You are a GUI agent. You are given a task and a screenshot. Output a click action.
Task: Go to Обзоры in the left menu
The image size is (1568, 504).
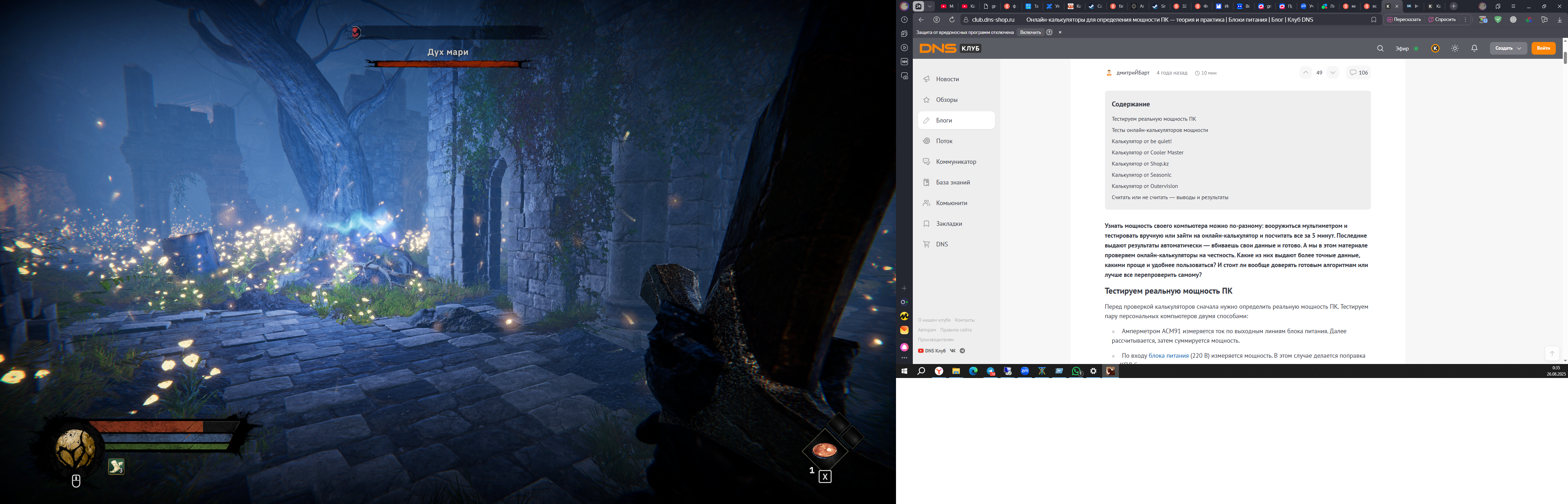[946, 100]
